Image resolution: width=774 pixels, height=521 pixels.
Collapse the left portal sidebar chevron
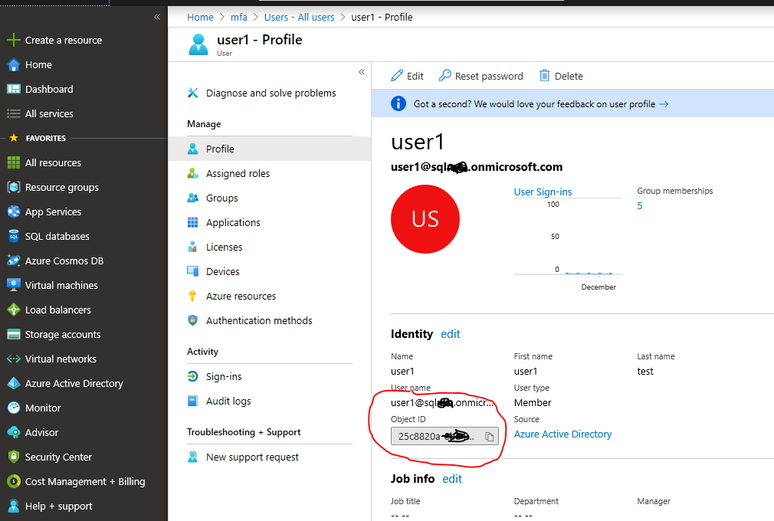point(157,17)
